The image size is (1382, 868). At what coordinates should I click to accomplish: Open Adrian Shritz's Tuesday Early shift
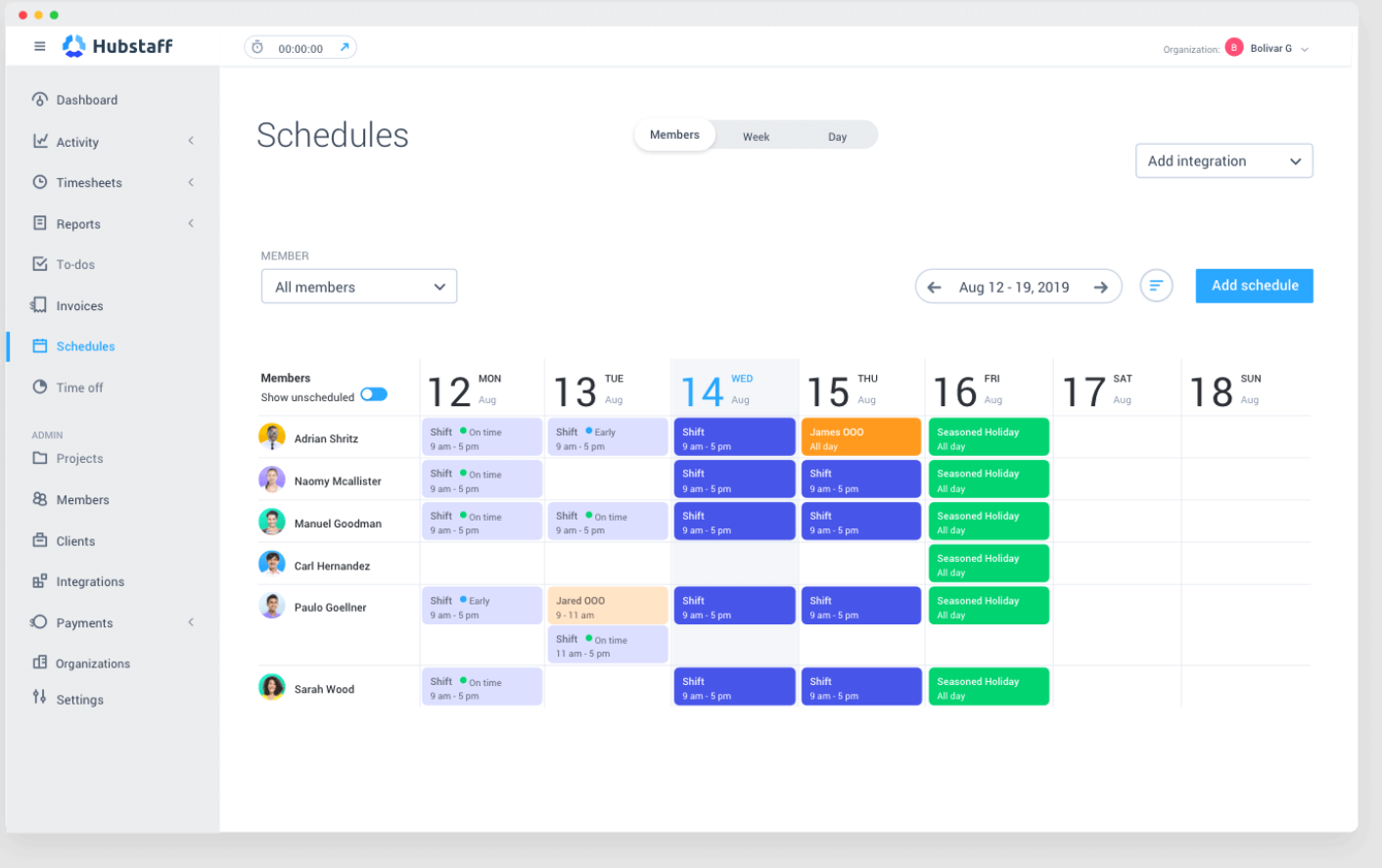(608, 436)
